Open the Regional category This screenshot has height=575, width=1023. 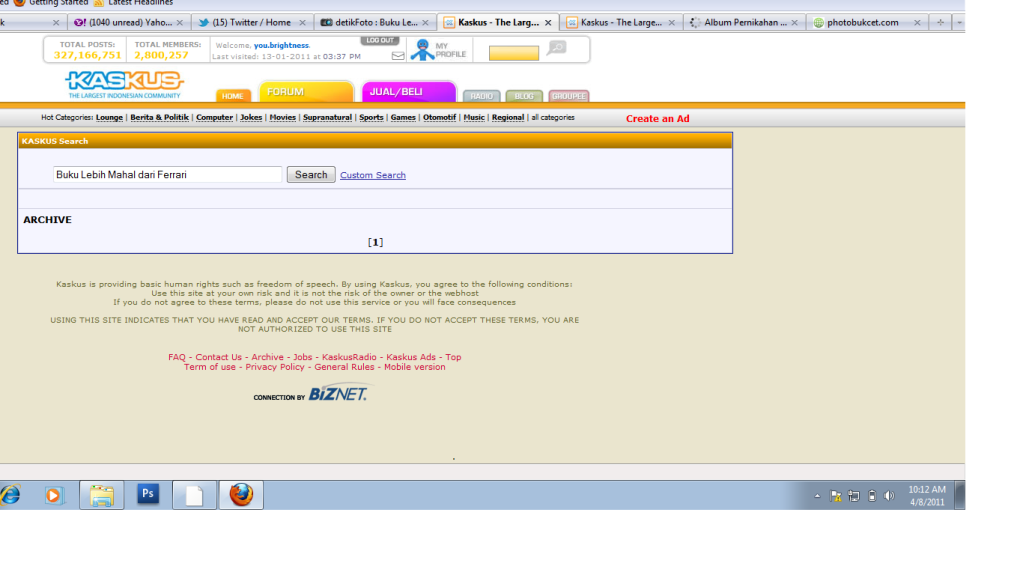click(508, 117)
